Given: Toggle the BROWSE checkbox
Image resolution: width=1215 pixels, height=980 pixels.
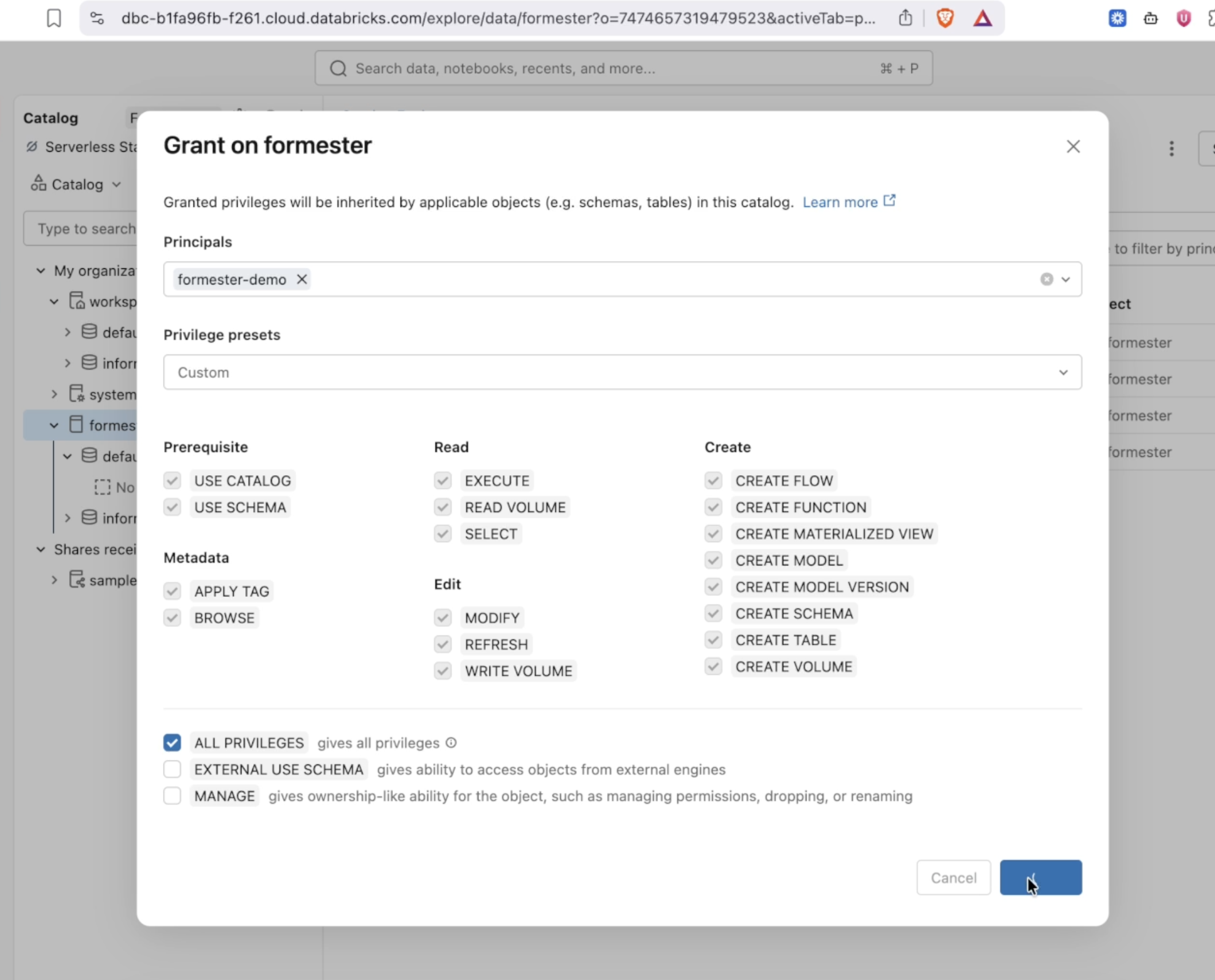Looking at the screenshot, I should click(x=172, y=618).
